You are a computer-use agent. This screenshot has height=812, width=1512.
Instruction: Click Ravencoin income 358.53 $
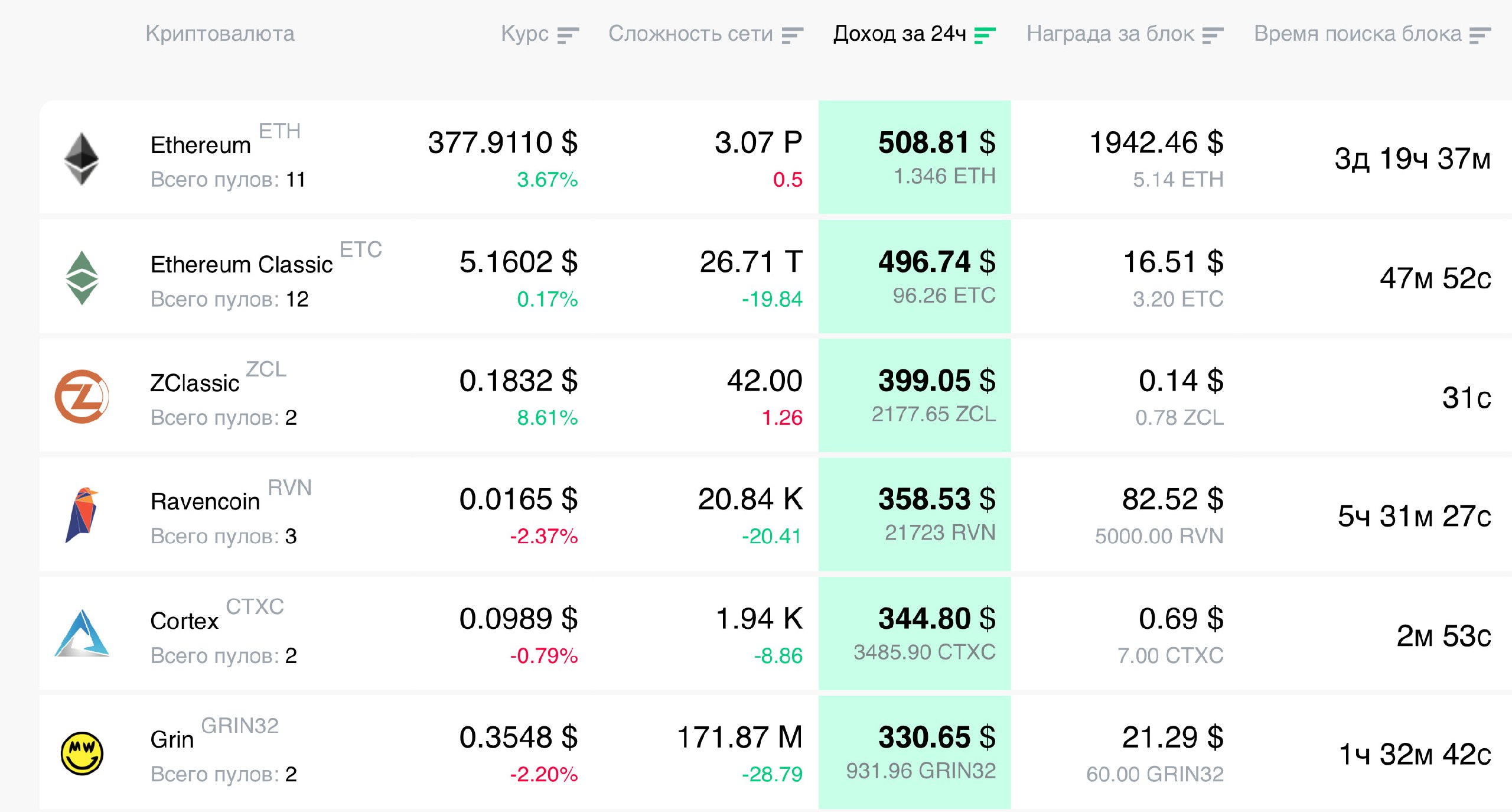pos(937,499)
